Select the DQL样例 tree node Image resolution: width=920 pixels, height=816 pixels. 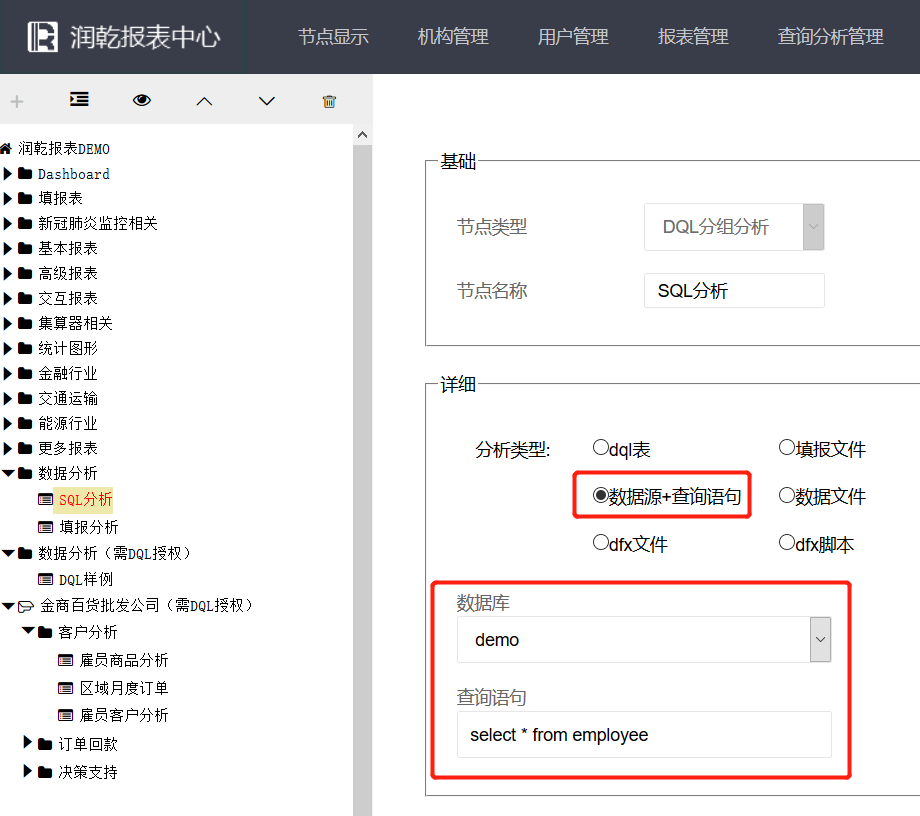86,579
